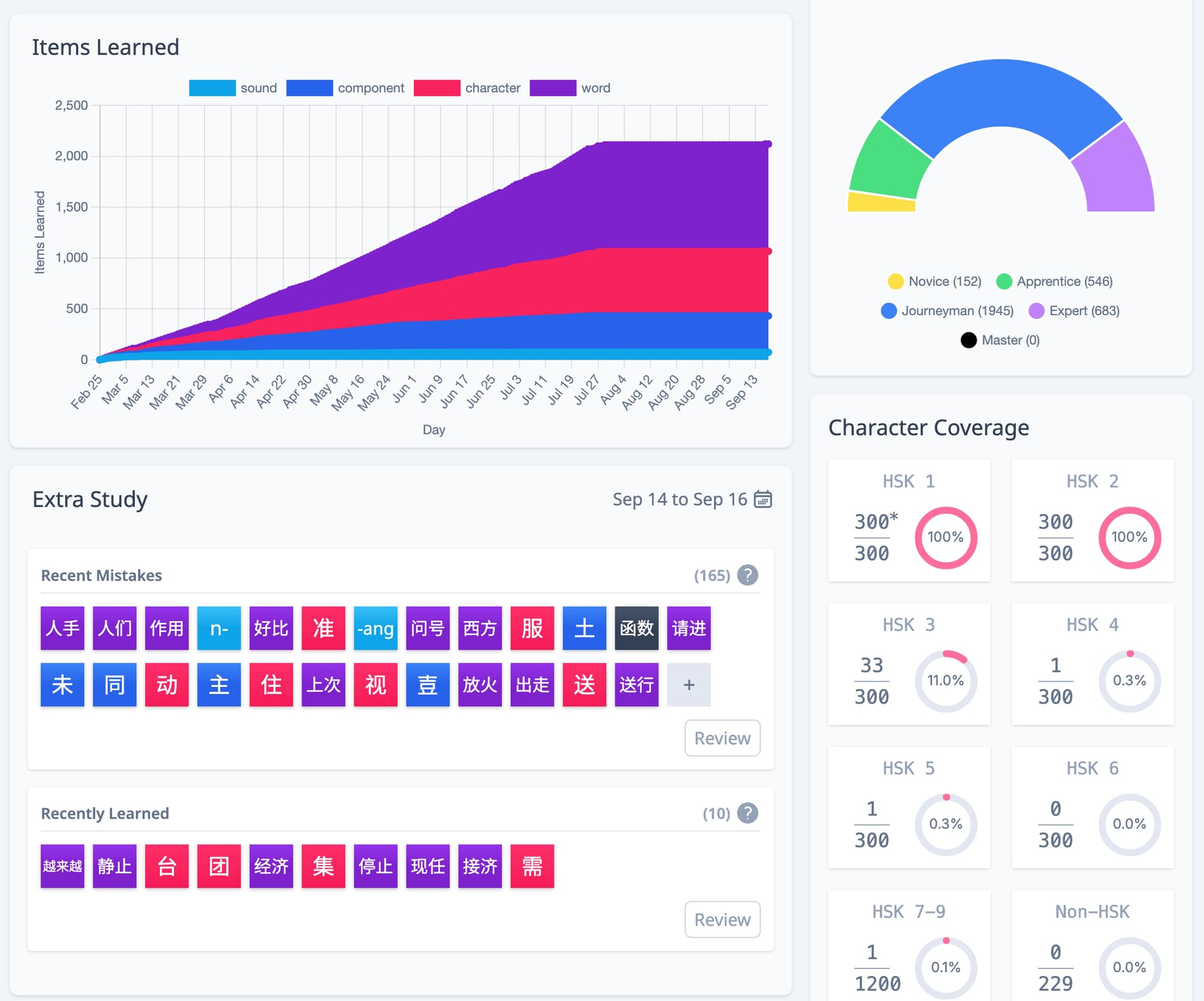Click Review button under Recently Learned
This screenshot has width=1204, height=1001.
point(722,920)
